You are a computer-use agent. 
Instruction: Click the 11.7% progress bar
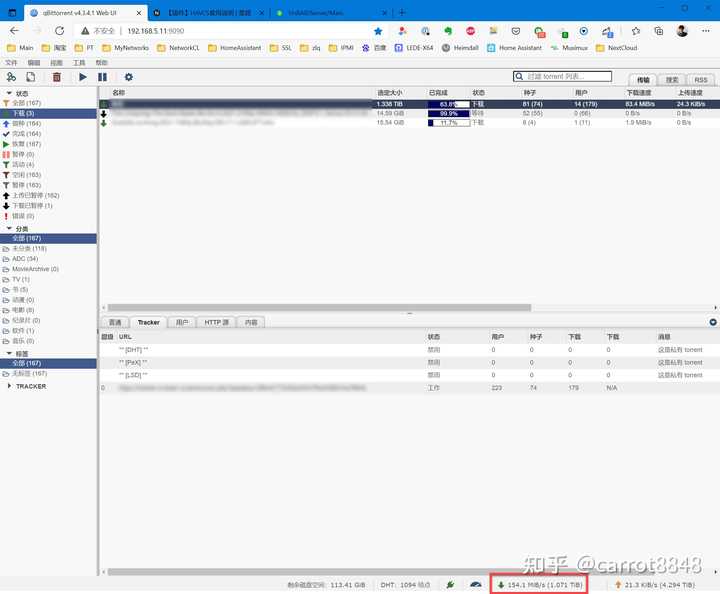[449, 123]
